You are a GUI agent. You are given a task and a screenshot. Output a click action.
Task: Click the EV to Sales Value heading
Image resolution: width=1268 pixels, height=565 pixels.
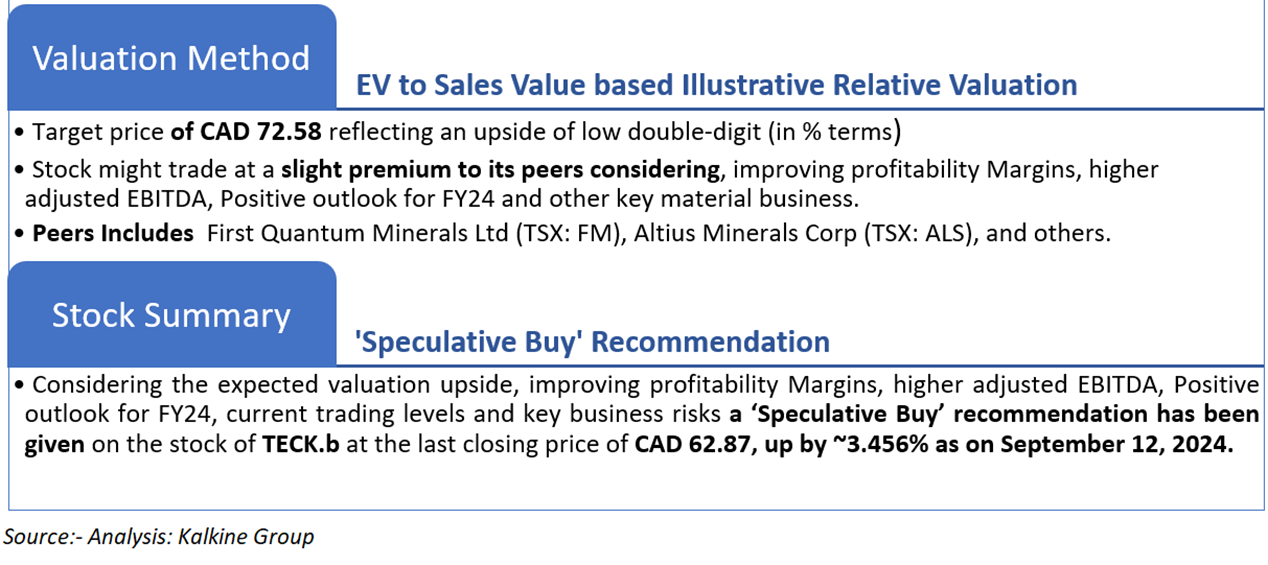(717, 85)
